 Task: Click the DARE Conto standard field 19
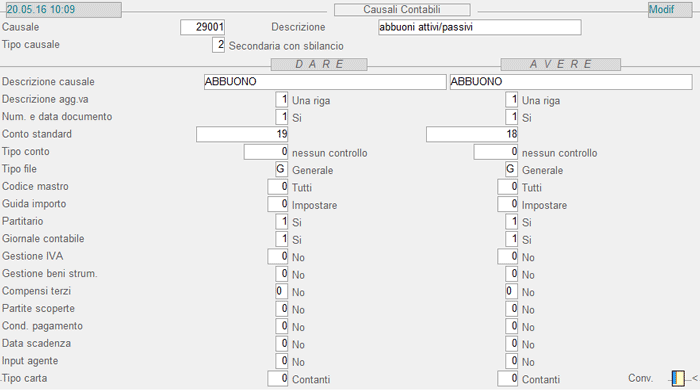(x=242, y=134)
